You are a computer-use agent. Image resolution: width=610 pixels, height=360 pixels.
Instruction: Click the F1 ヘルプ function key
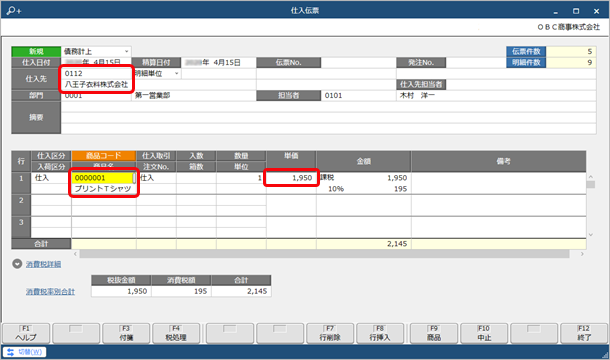pyautogui.click(x=26, y=334)
